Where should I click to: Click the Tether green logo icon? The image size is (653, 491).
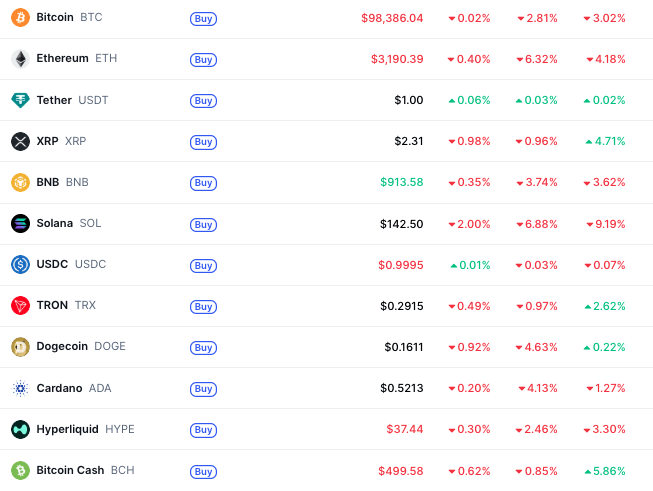coord(20,100)
